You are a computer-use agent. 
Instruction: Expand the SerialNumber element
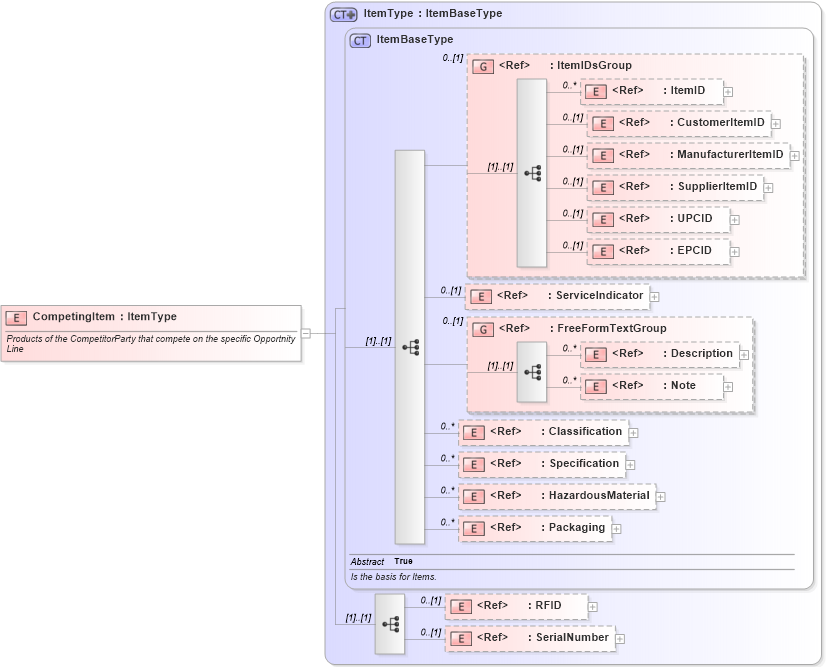click(620, 637)
